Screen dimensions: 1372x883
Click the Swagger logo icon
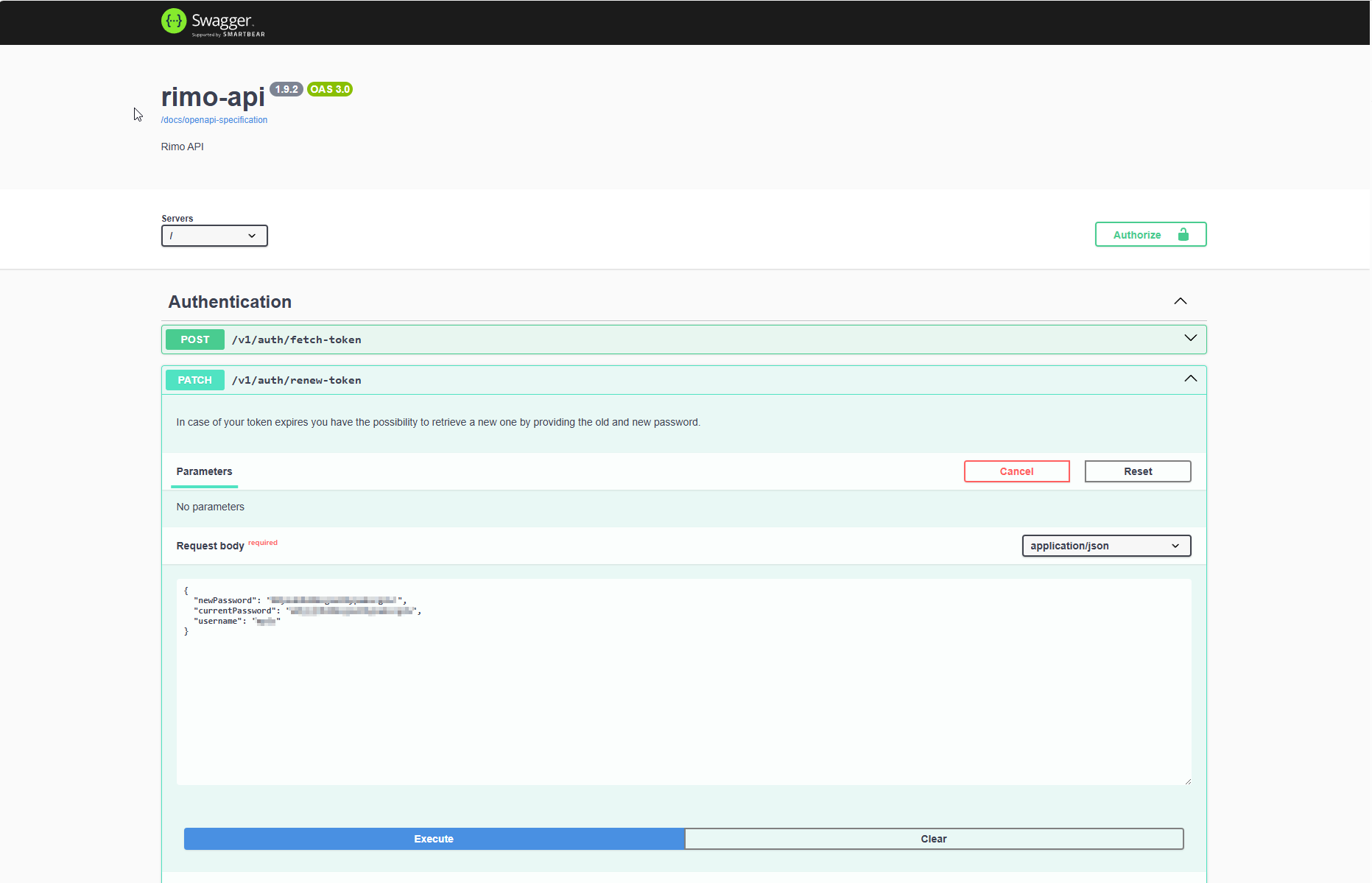tap(174, 21)
